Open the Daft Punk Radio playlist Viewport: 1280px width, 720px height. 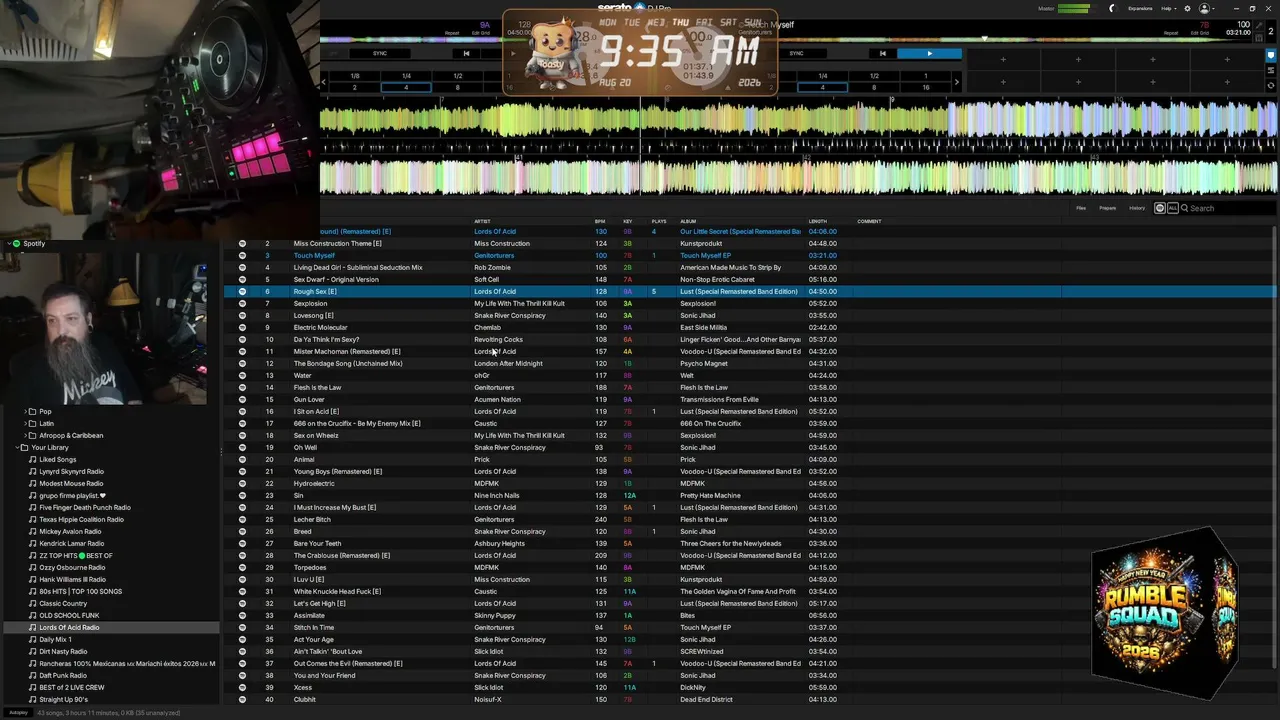point(63,675)
